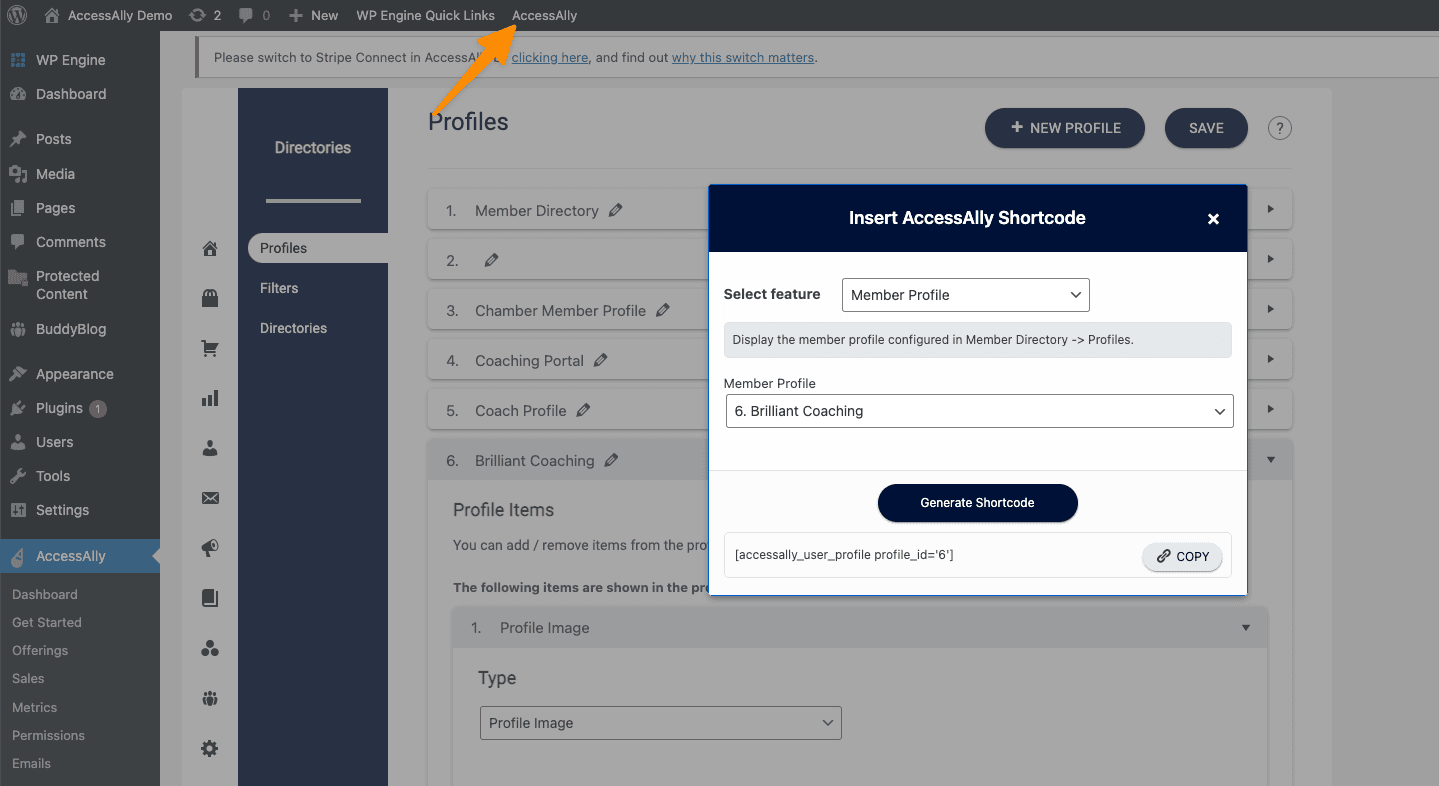
Task: Collapse the Profile Image item panel
Action: point(1246,628)
